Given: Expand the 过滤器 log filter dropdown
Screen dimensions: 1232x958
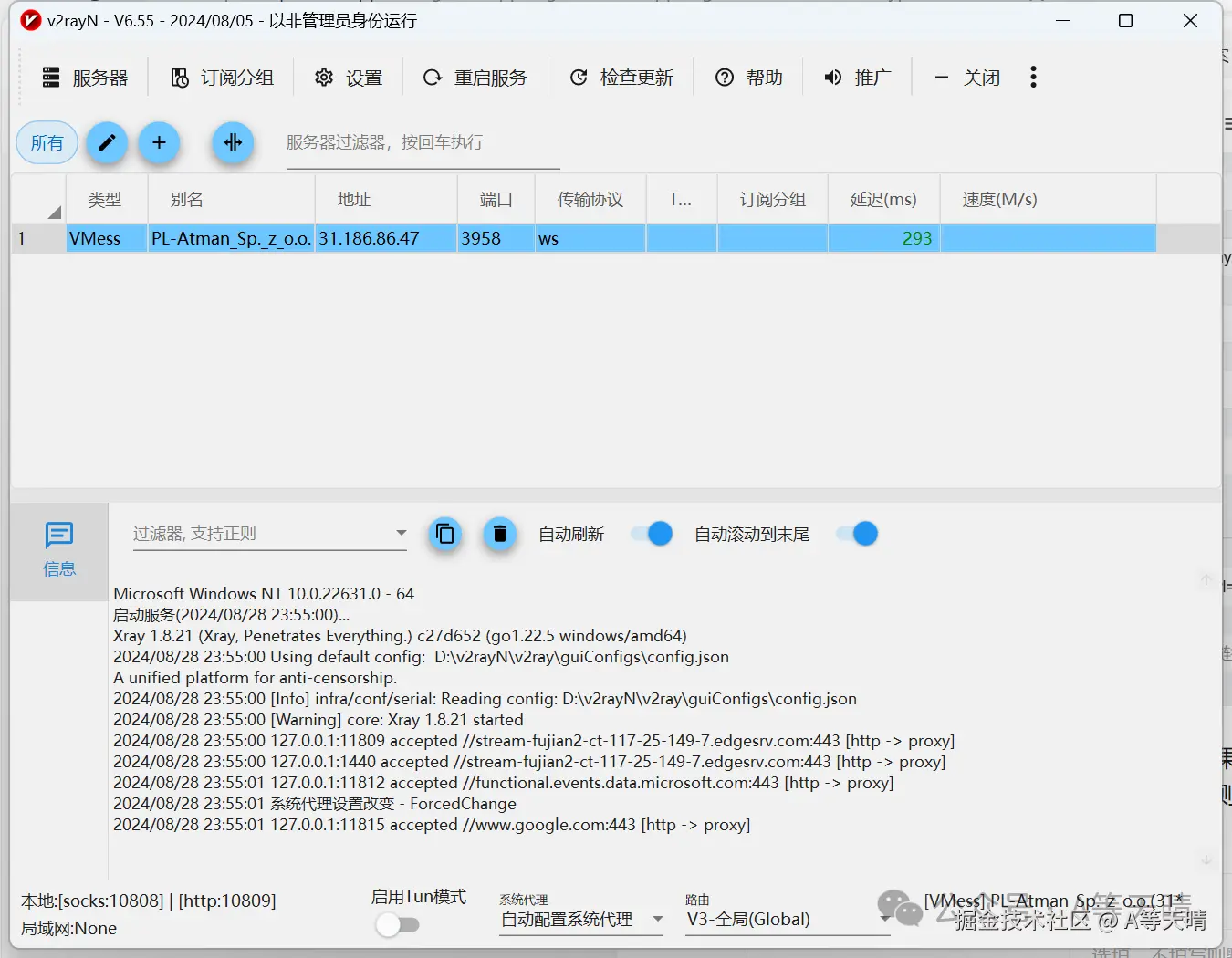Looking at the screenshot, I should pyautogui.click(x=401, y=533).
